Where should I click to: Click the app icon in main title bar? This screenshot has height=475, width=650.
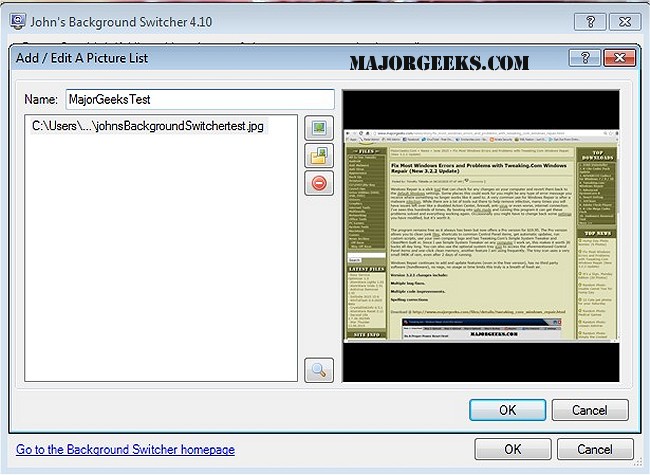pos(18,22)
